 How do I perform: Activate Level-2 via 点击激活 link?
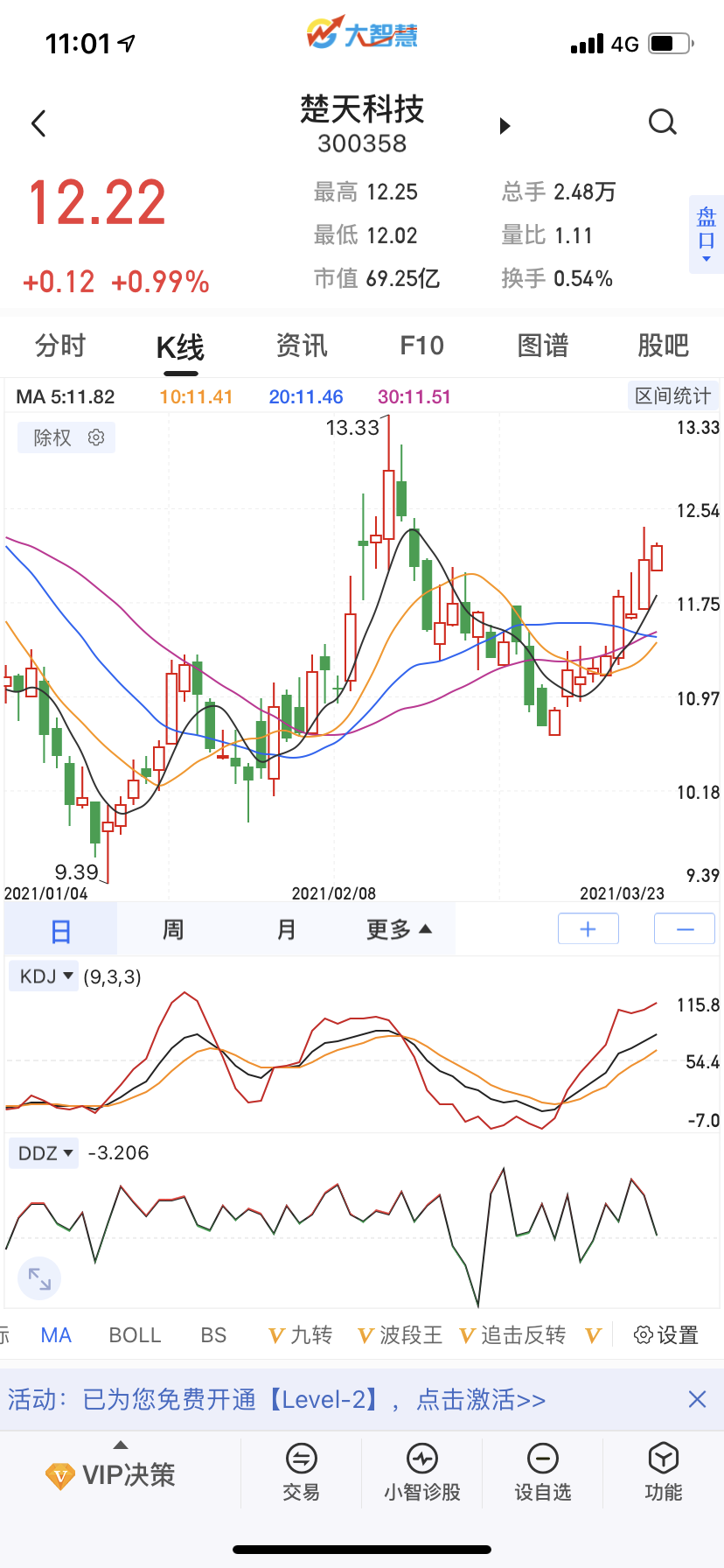[x=481, y=1400]
